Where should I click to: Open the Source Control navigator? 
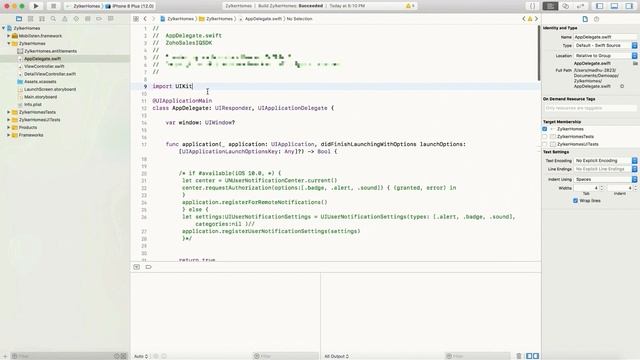pyautogui.click(x=30, y=19)
